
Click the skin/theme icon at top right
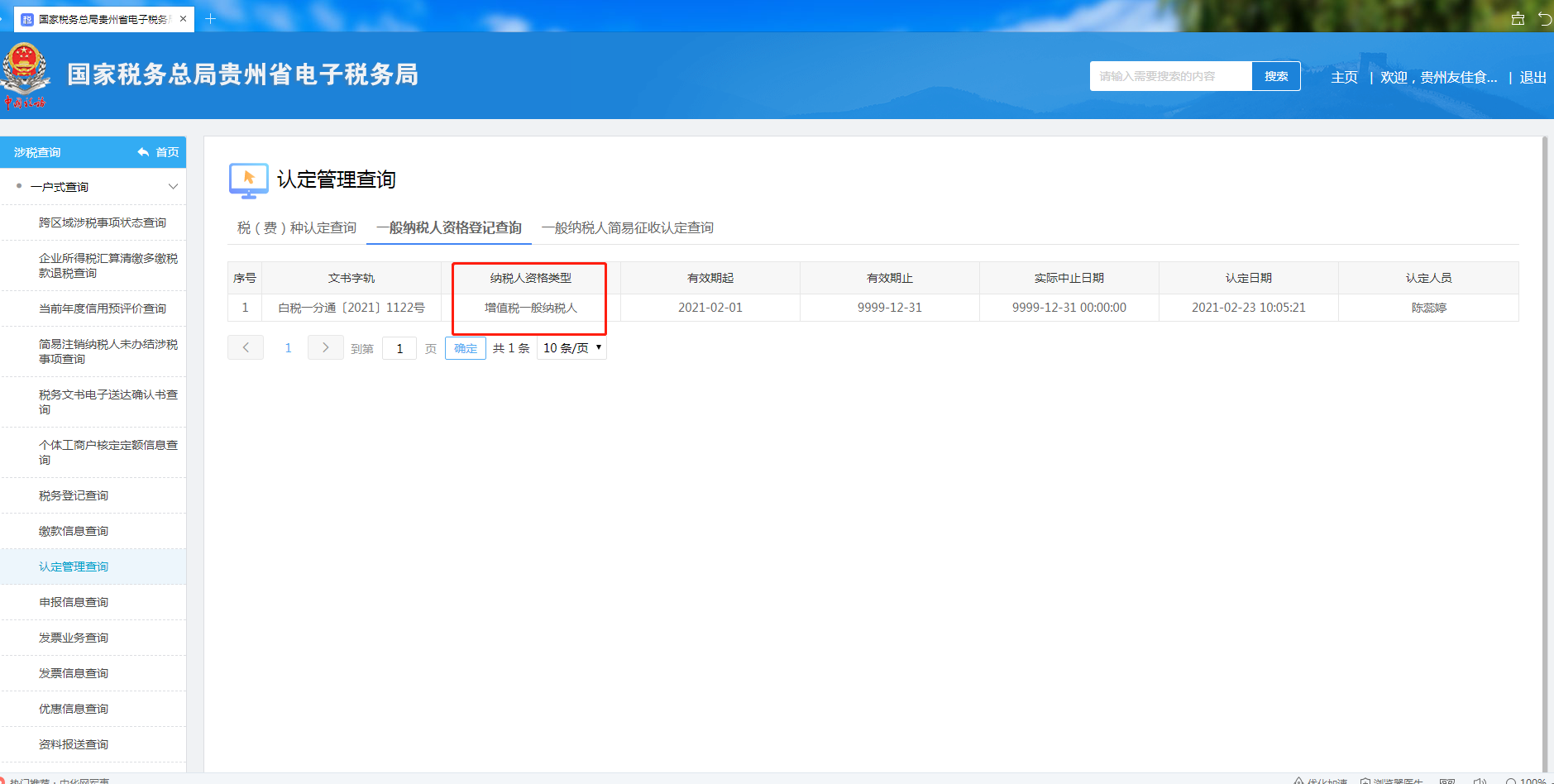coord(1518,18)
